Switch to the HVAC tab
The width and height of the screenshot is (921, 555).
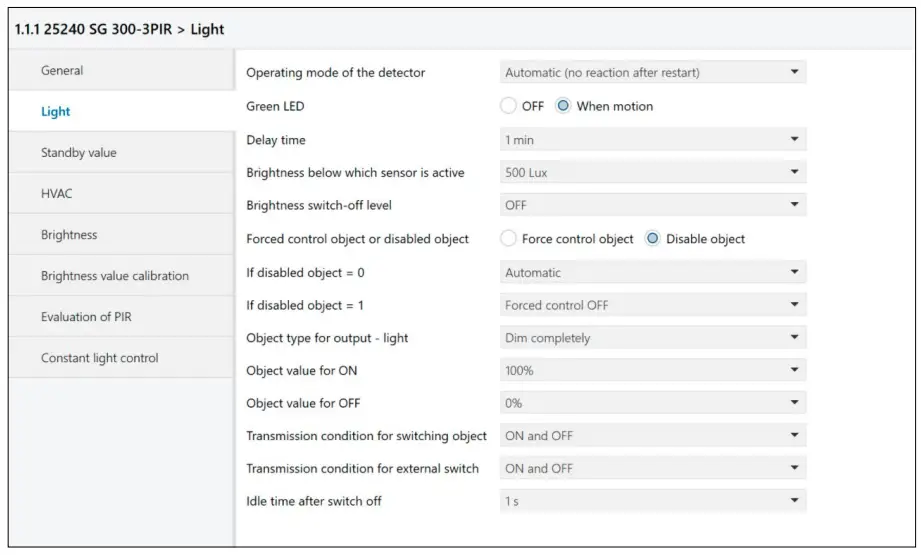[x=56, y=194]
